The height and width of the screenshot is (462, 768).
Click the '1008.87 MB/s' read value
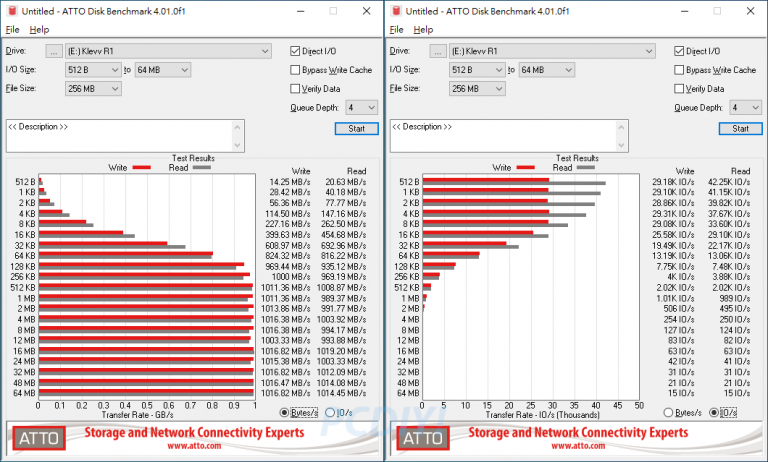(342, 288)
